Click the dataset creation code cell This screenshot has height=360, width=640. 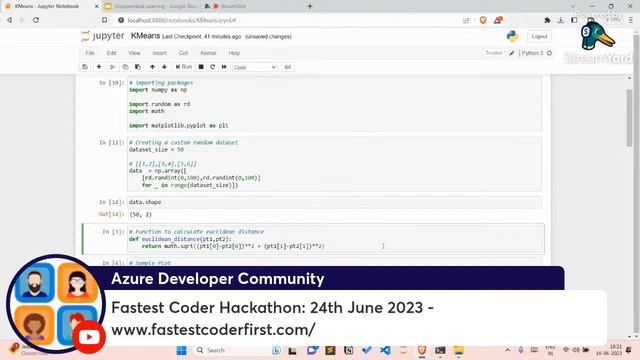(x=334, y=164)
